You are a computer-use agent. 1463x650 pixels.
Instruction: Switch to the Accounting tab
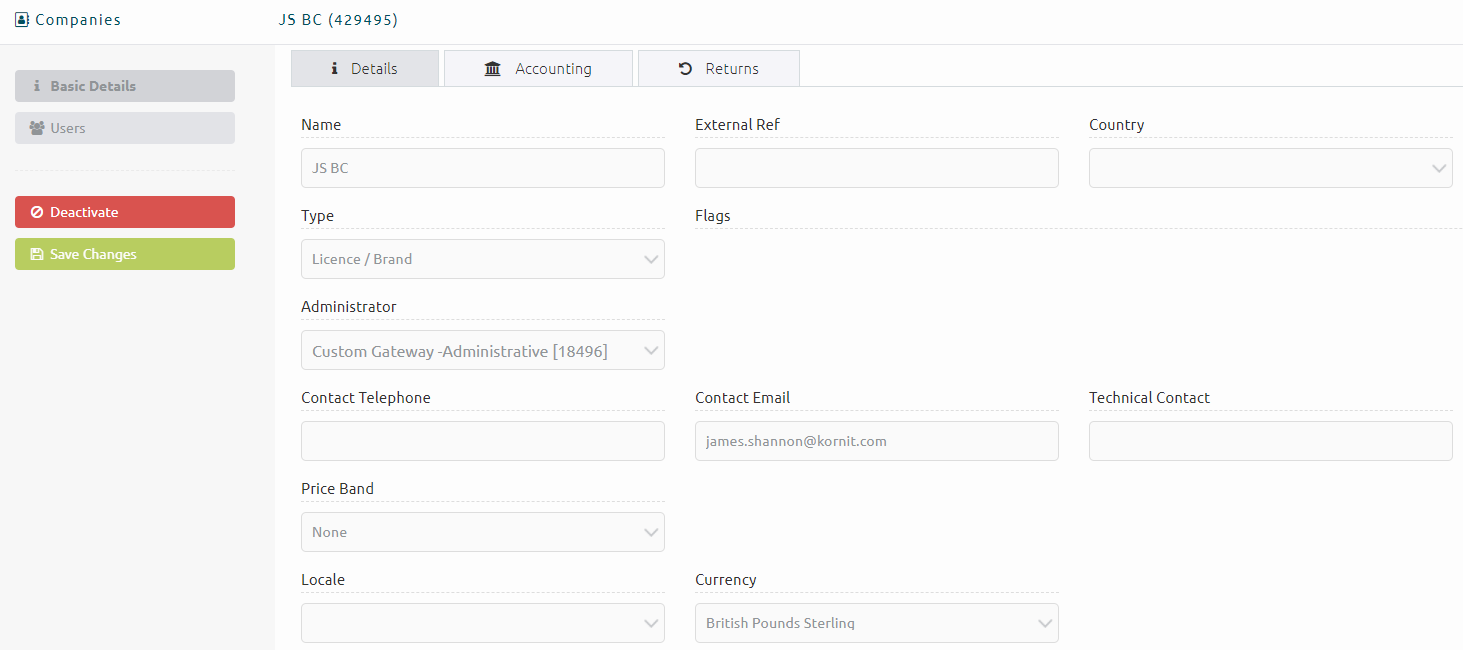[x=538, y=68]
